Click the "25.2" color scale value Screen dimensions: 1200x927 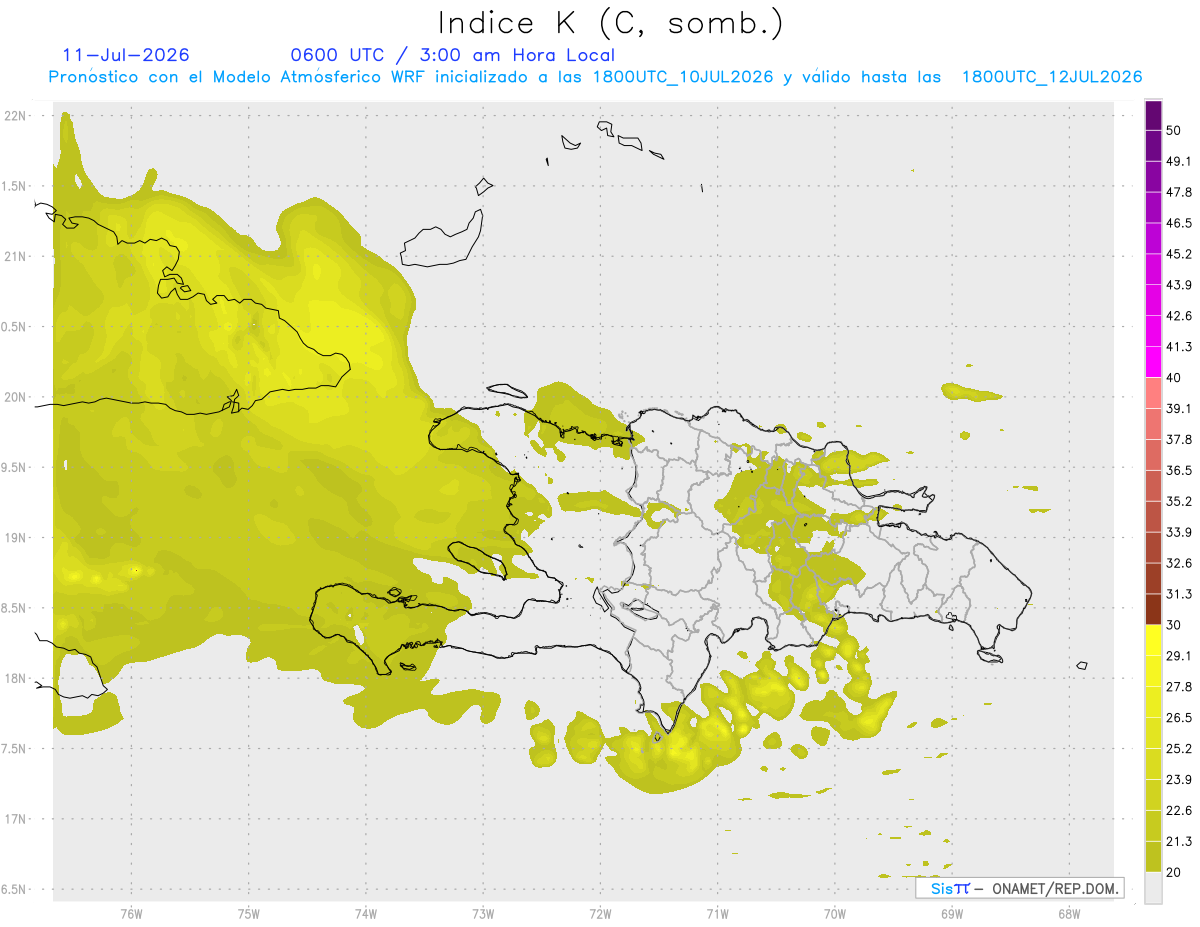(x=1179, y=749)
